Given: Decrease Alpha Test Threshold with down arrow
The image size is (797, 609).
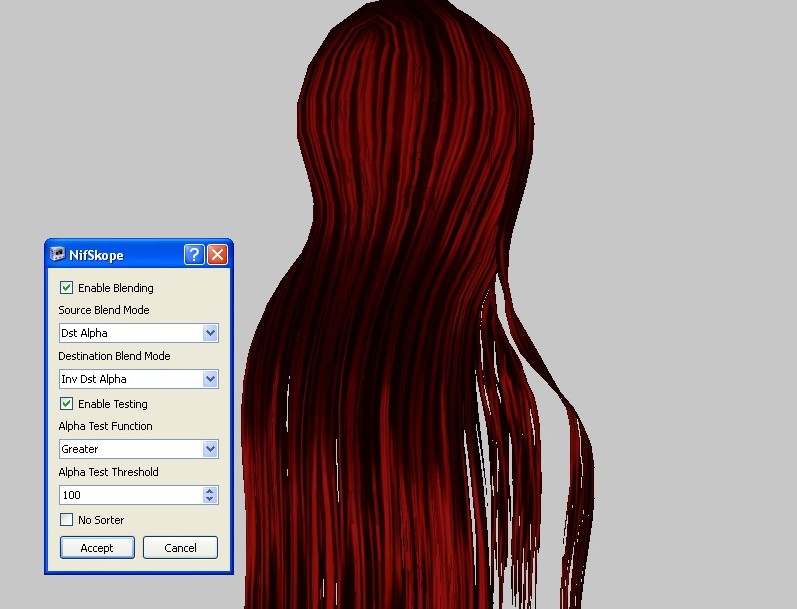Looking at the screenshot, I should click(210, 499).
